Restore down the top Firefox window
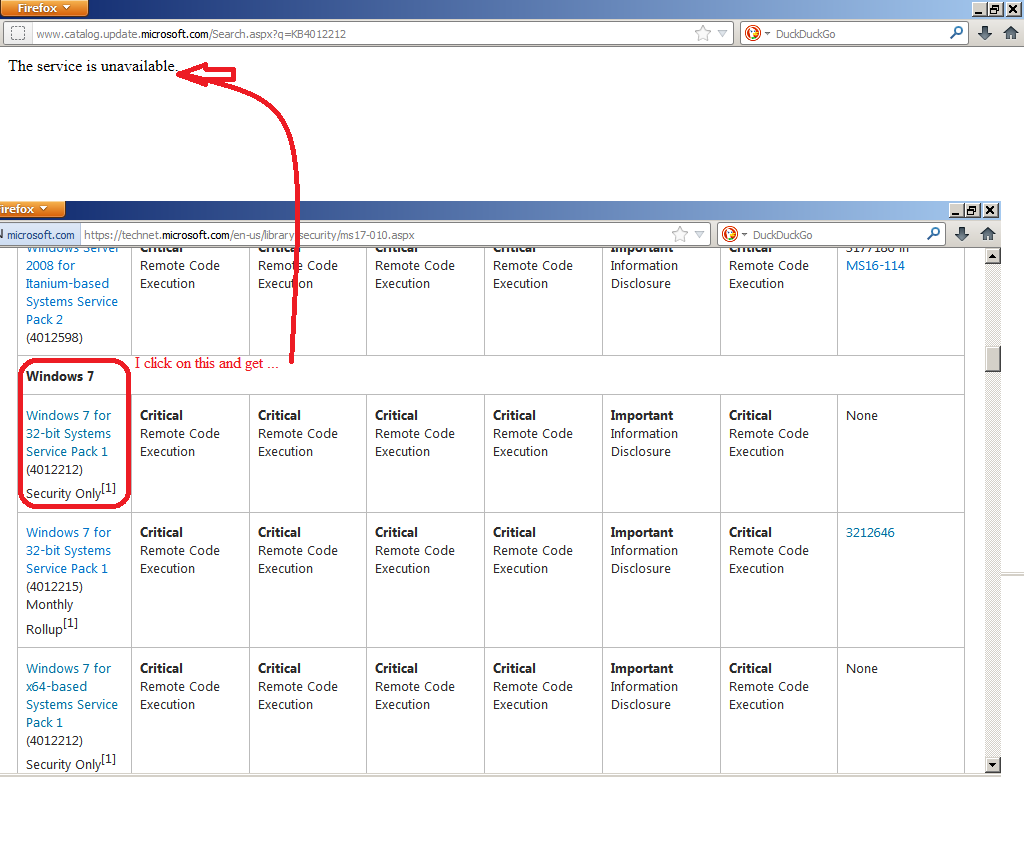Image resolution: width=1024 pixels, height=864 pixels. [995, 8]
